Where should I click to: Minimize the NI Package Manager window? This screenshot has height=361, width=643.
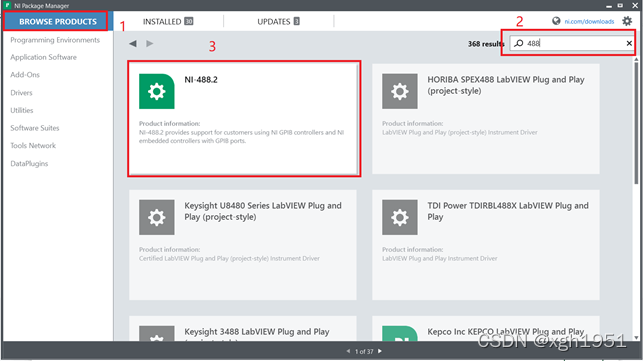coord(609,6)
